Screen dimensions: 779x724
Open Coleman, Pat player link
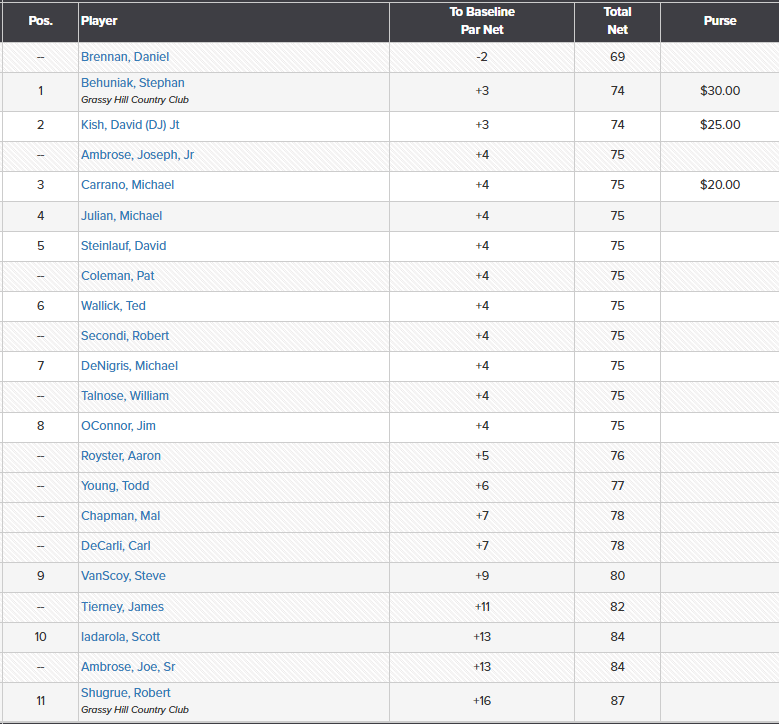tap(117, 276)
